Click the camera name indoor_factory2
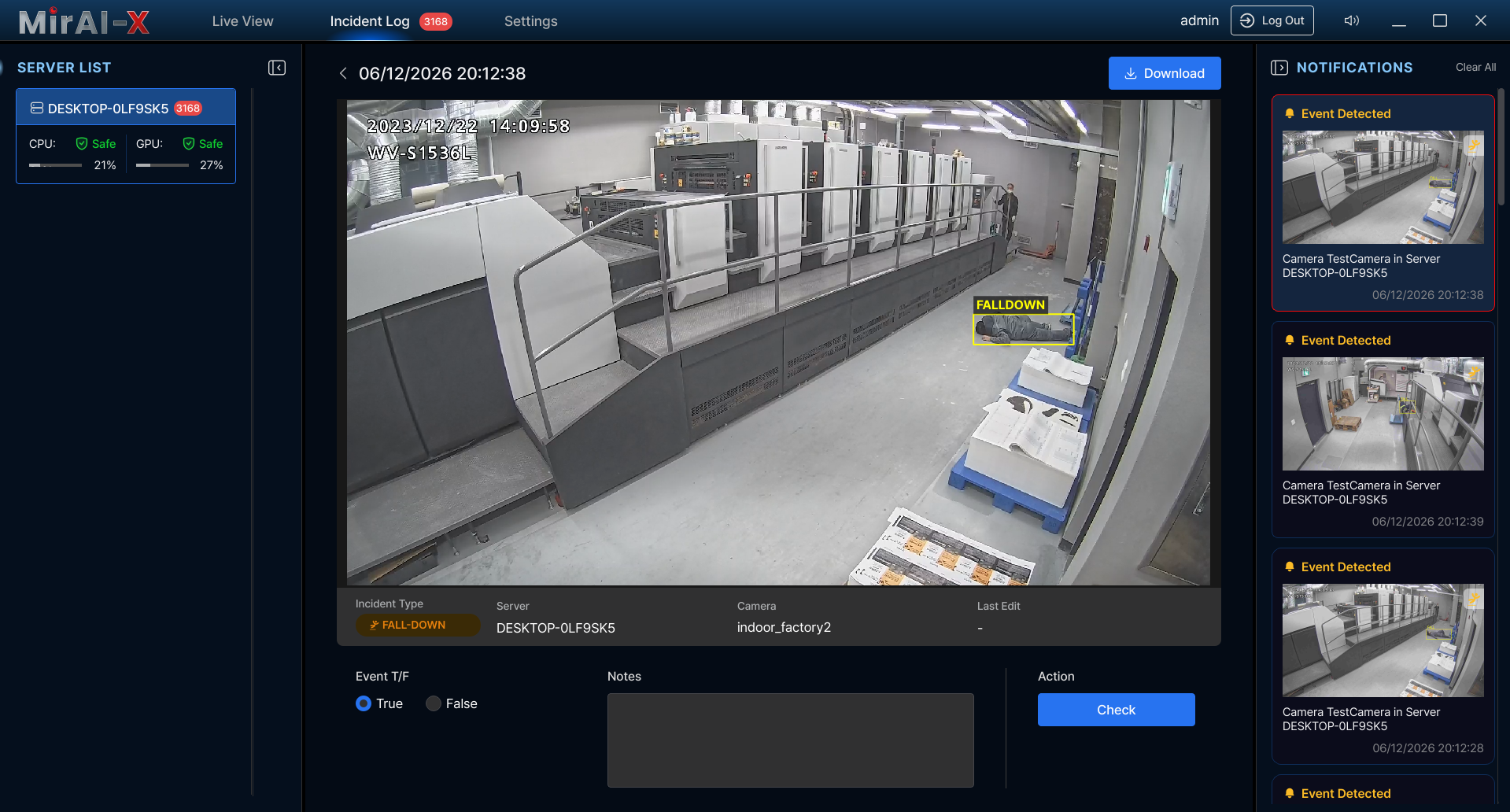1510x812 pixels. tap(784, 627)
